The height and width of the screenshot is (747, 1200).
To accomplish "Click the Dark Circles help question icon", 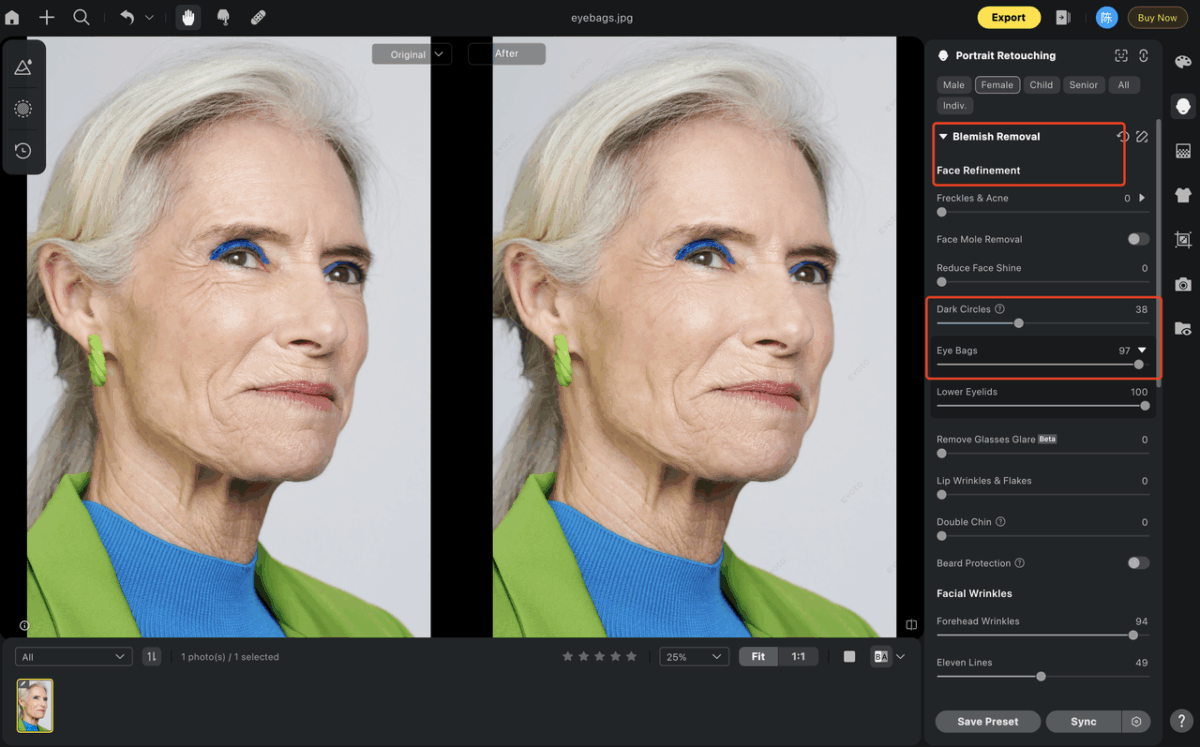I will (1000, 309).
